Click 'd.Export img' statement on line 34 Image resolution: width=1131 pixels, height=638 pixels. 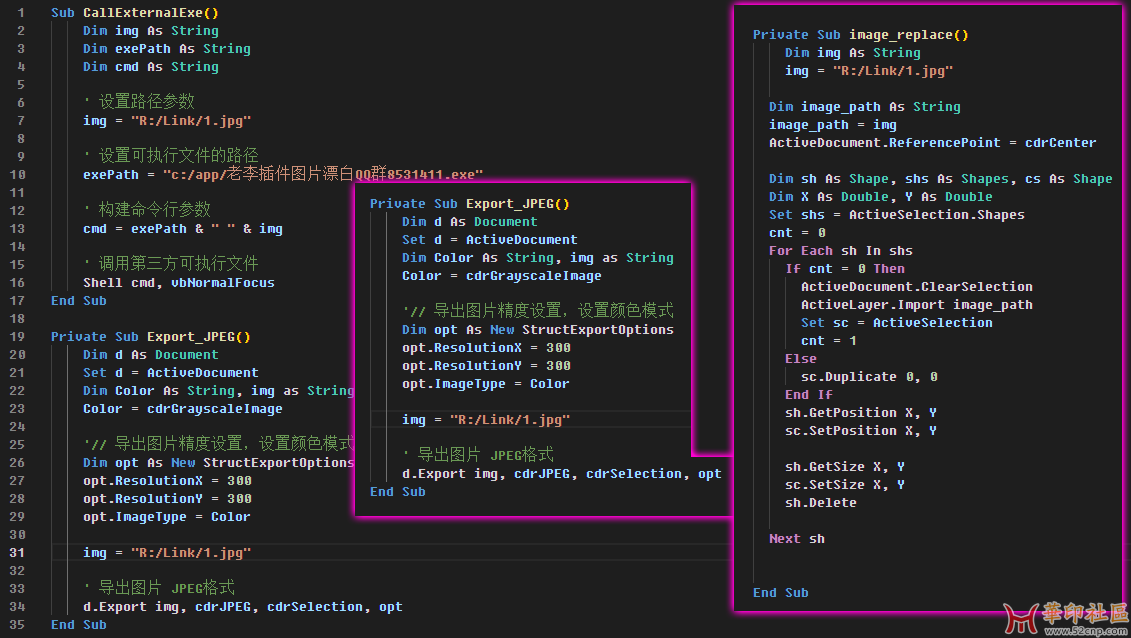[242, 607]
